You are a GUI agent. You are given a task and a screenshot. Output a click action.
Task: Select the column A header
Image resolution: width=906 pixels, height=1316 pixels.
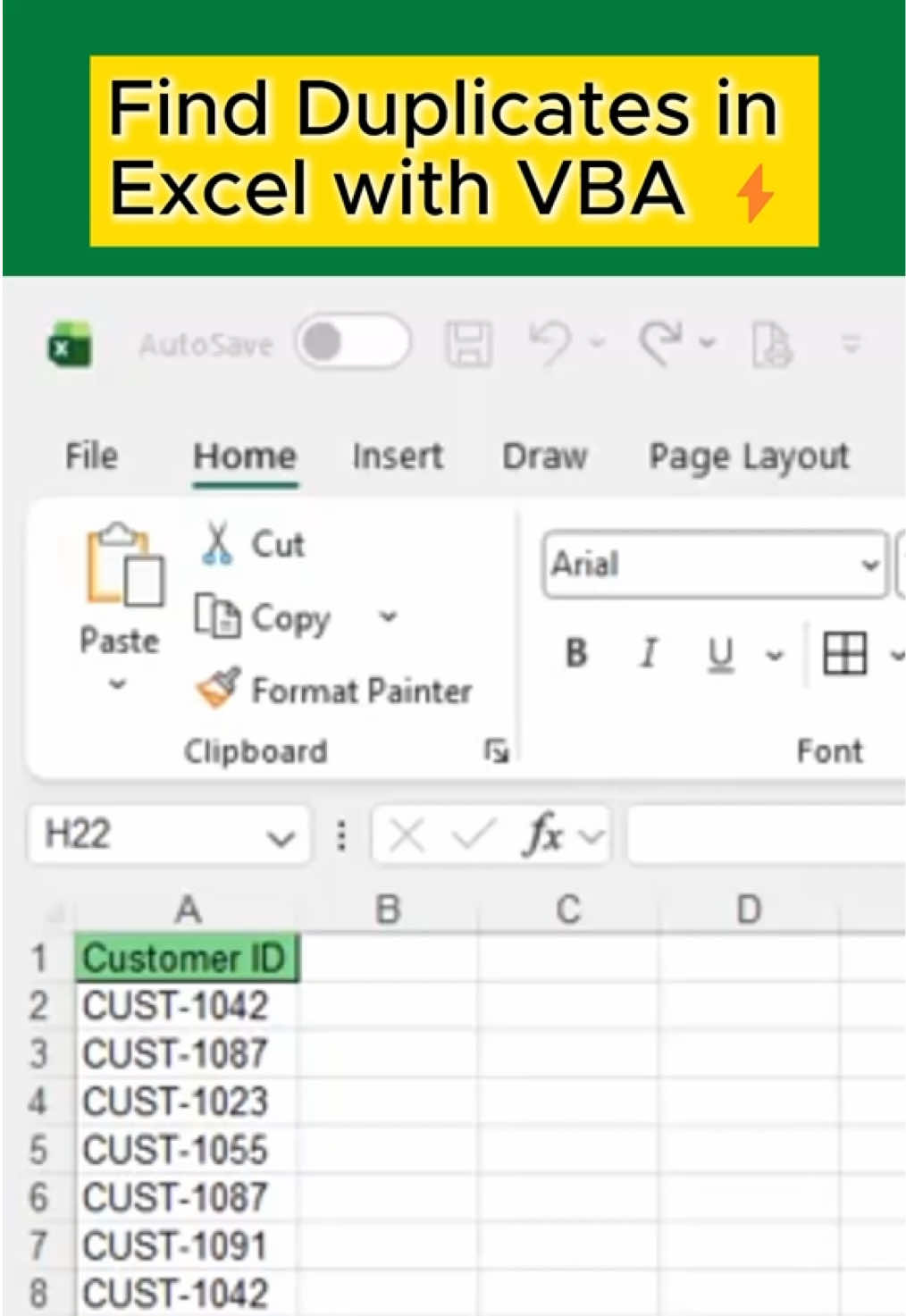tap(188, 910)
